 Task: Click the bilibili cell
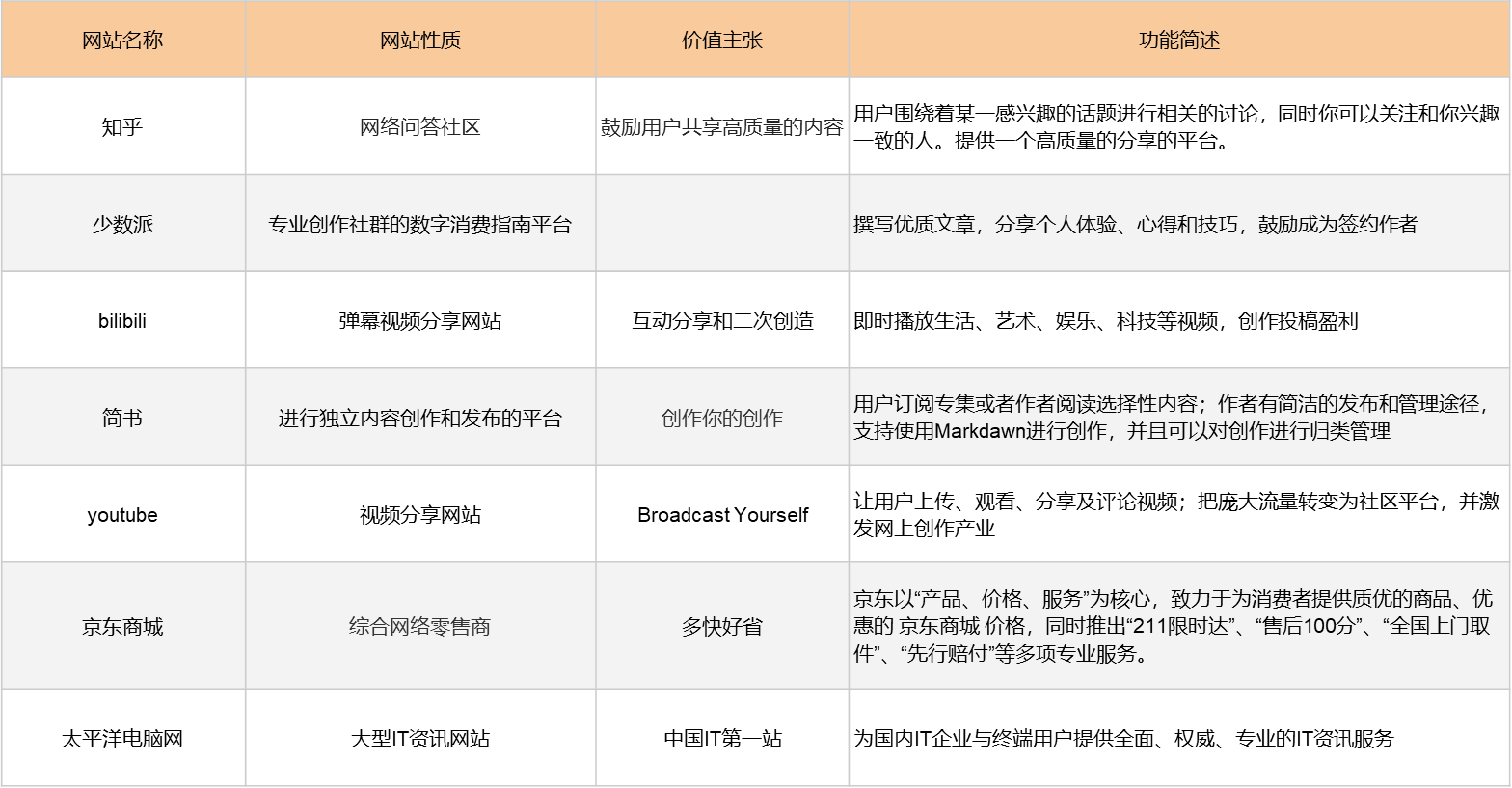[x=122, y=320]
